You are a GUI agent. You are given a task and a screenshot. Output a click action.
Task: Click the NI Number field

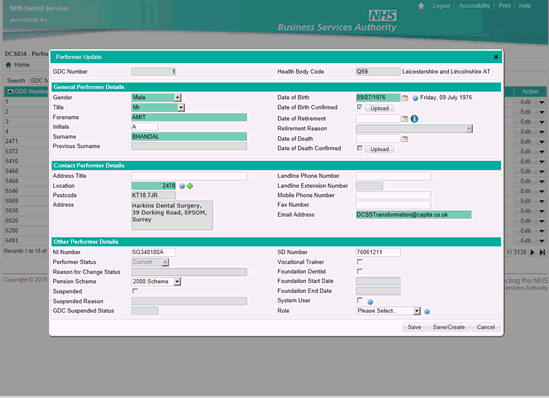pos(153,252)
